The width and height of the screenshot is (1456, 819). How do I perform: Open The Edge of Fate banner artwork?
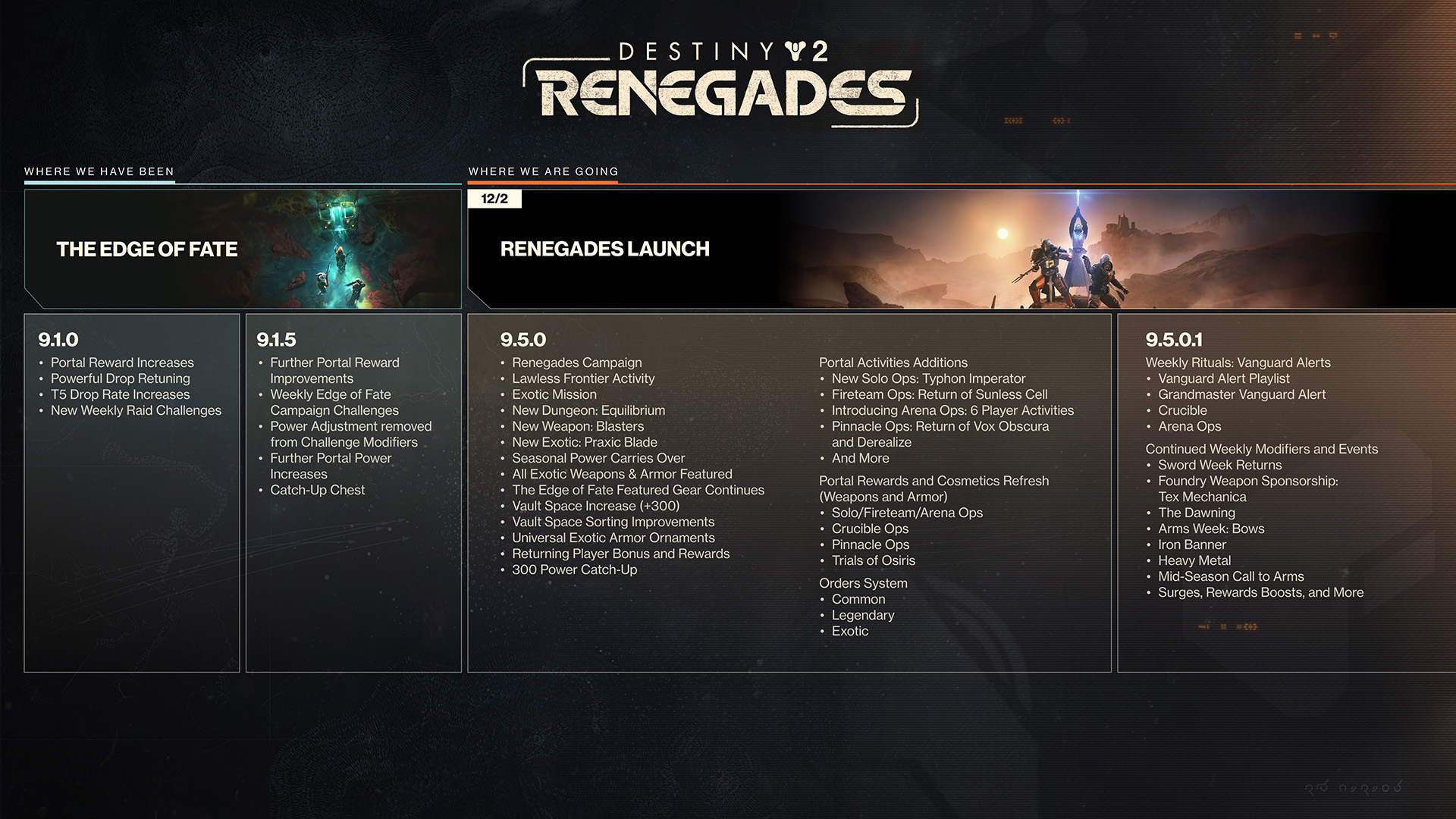349,248
